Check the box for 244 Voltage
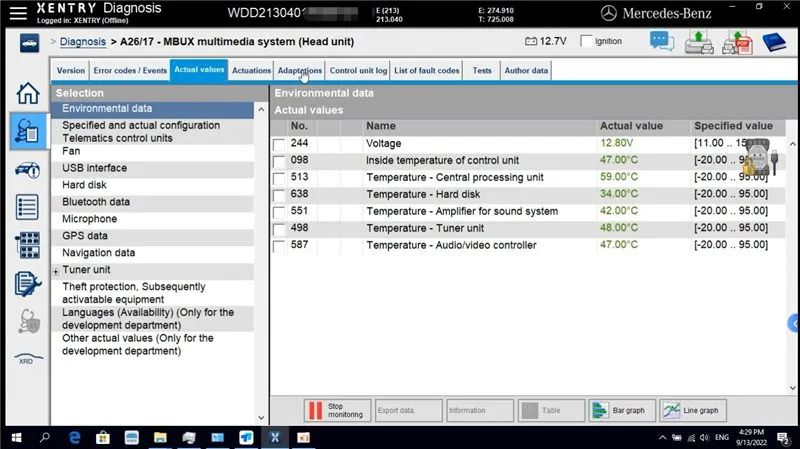Viewport: 800px width, 449px height. [279, 144]
